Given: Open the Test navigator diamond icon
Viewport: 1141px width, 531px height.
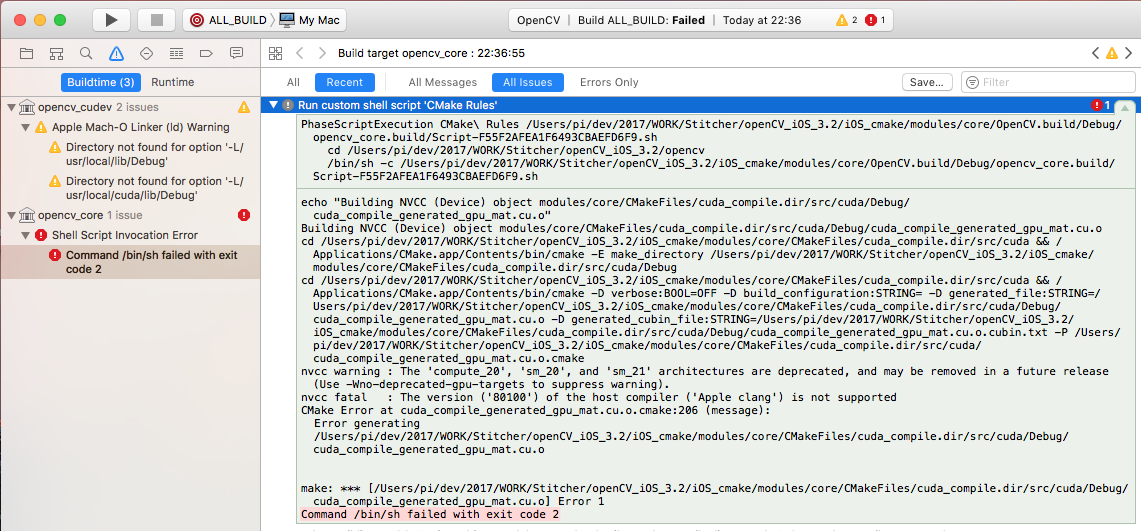Looking at the screenshot, I should pyautogui.click(x=146, y=53).
